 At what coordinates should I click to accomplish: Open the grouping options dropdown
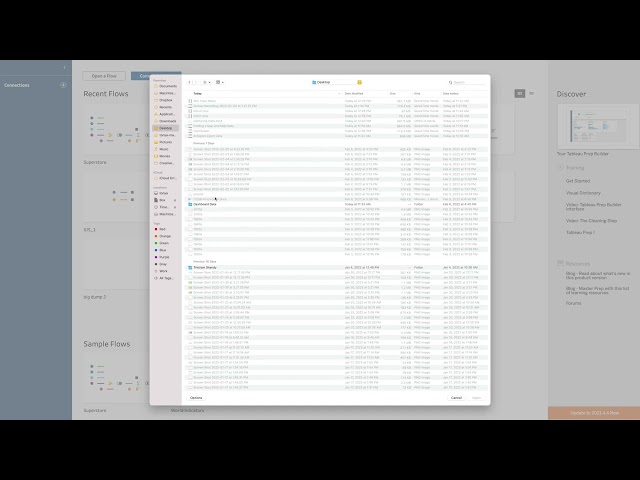pos(220,82)
